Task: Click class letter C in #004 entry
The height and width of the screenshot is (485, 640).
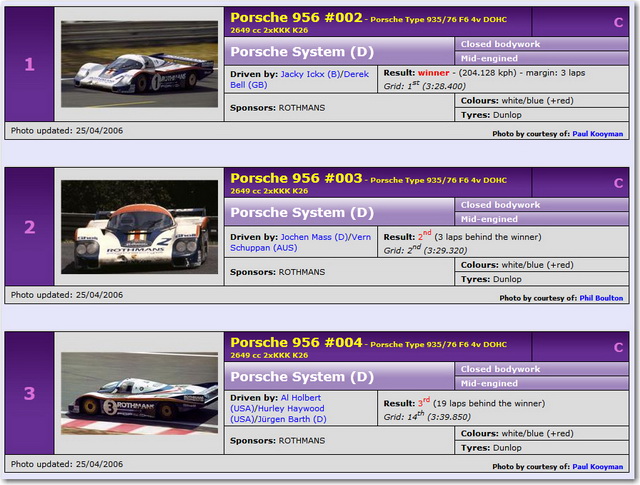Action: point(618,347)
